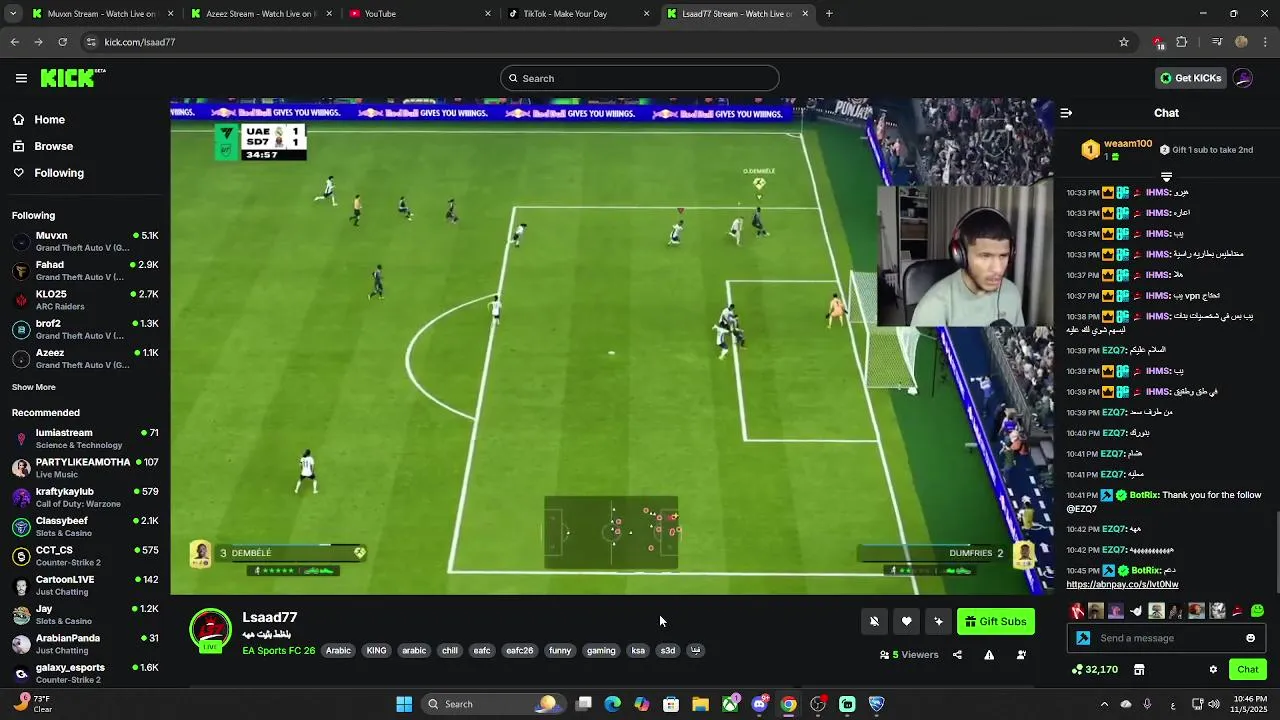
Task: Open Chrome extensions puzzle icon
Action: tap(1182, 42)
